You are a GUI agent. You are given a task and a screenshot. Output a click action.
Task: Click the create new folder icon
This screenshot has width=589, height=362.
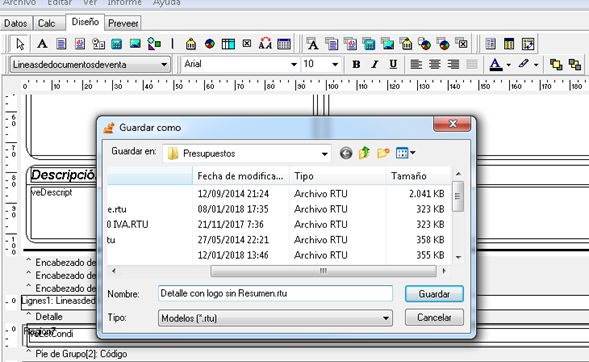tap(383, 153)
